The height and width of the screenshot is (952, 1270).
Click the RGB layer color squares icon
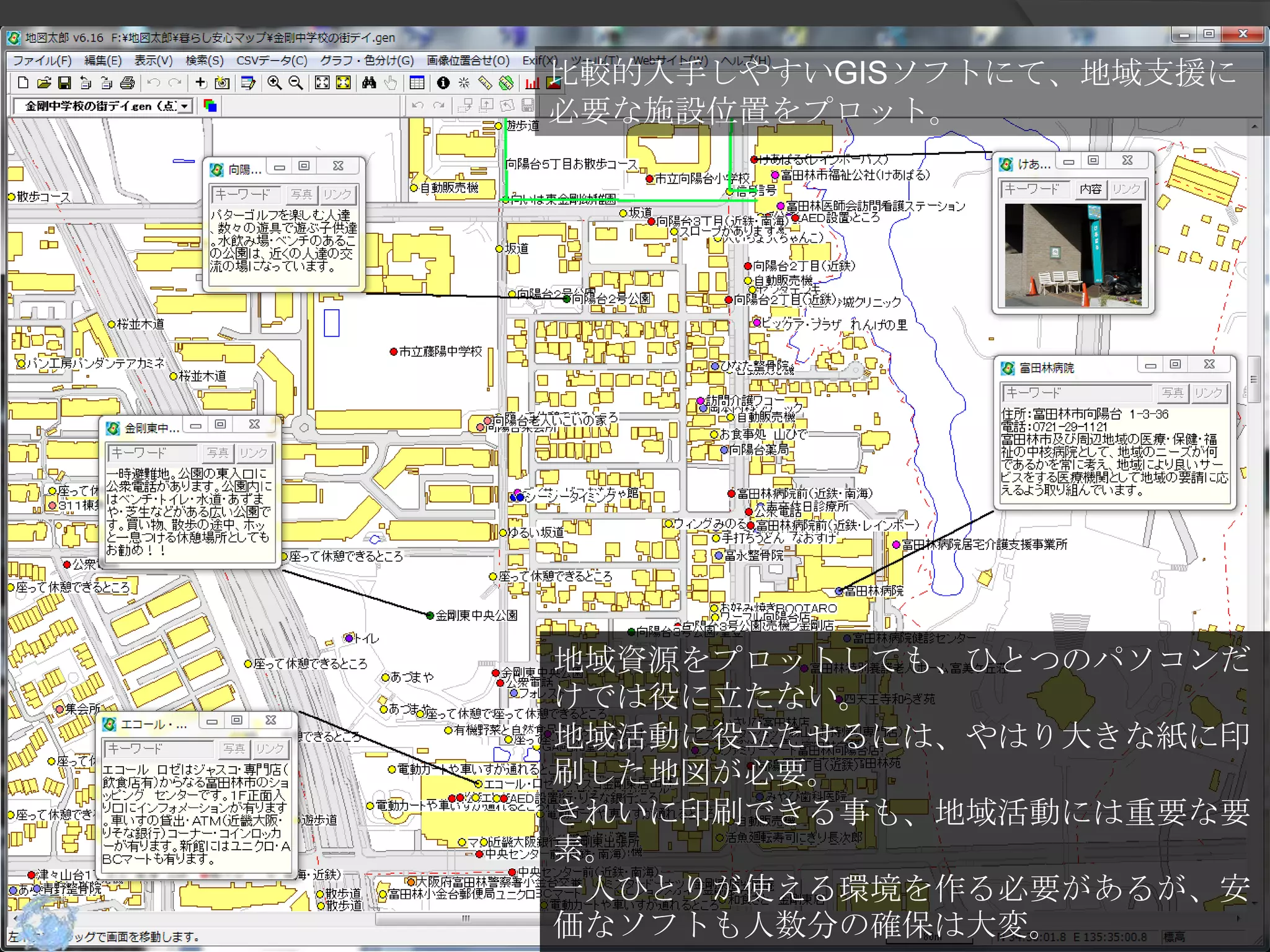pos(210,106)
